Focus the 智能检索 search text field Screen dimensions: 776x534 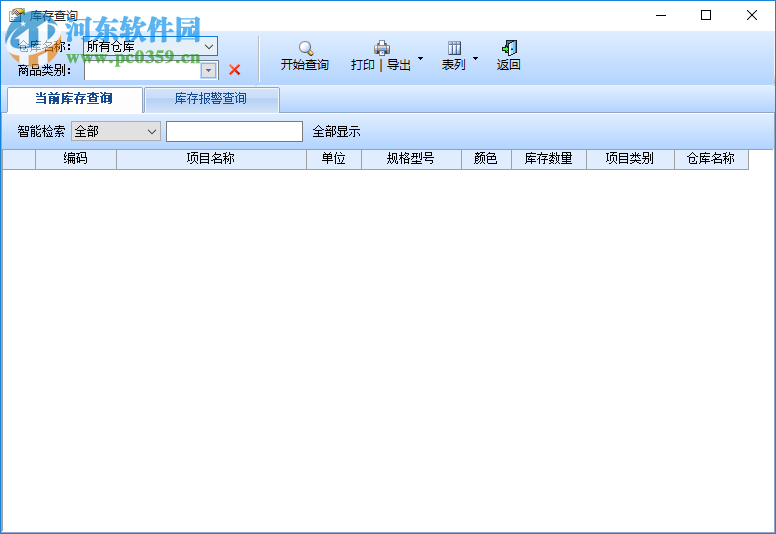[x=234, y=132]
